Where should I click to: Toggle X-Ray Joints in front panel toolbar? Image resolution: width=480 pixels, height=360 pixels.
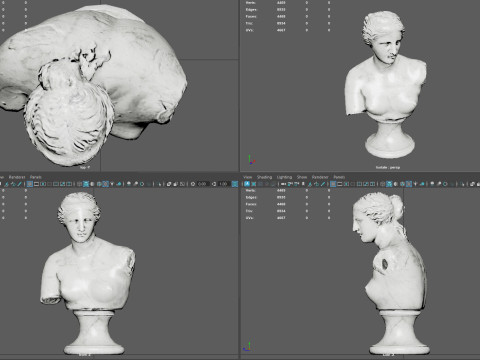coord(182,184)
